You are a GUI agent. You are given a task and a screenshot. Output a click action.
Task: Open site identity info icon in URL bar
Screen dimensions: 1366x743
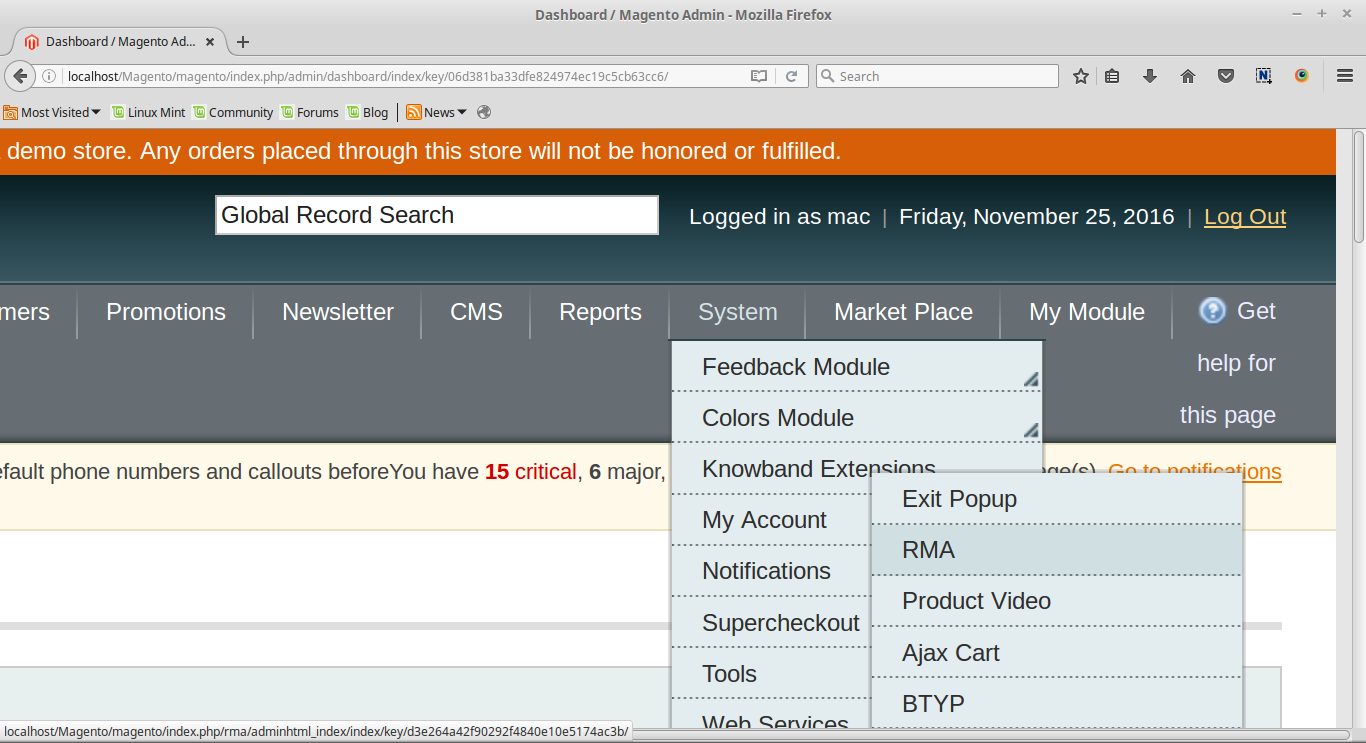point(48,76)
